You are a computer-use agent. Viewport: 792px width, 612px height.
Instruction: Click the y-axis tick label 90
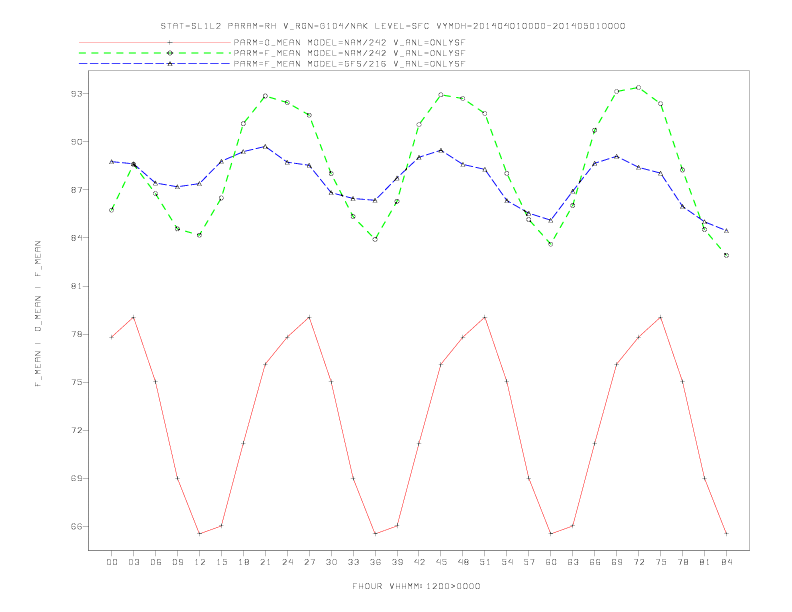(76, 142)
